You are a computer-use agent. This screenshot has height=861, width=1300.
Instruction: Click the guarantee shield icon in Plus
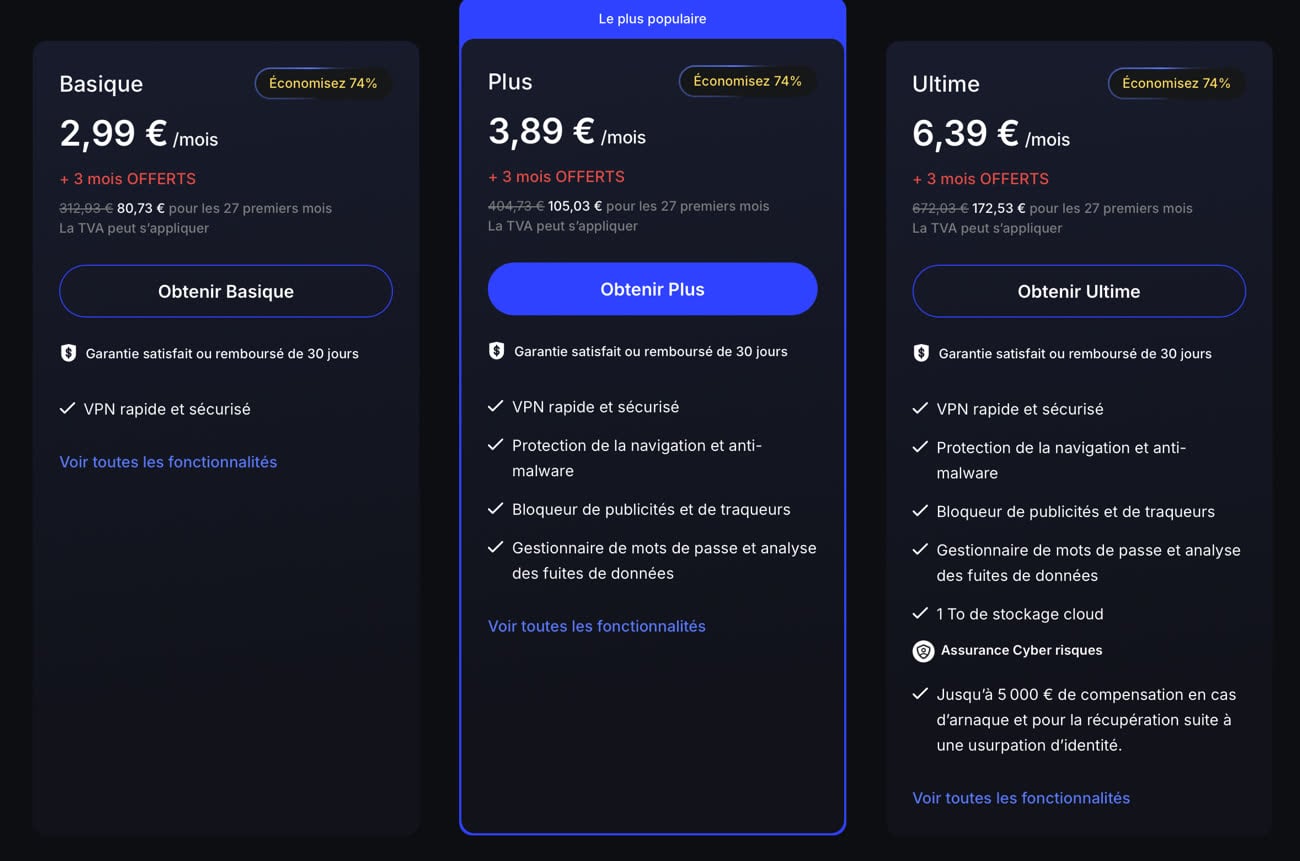point(496,351)
